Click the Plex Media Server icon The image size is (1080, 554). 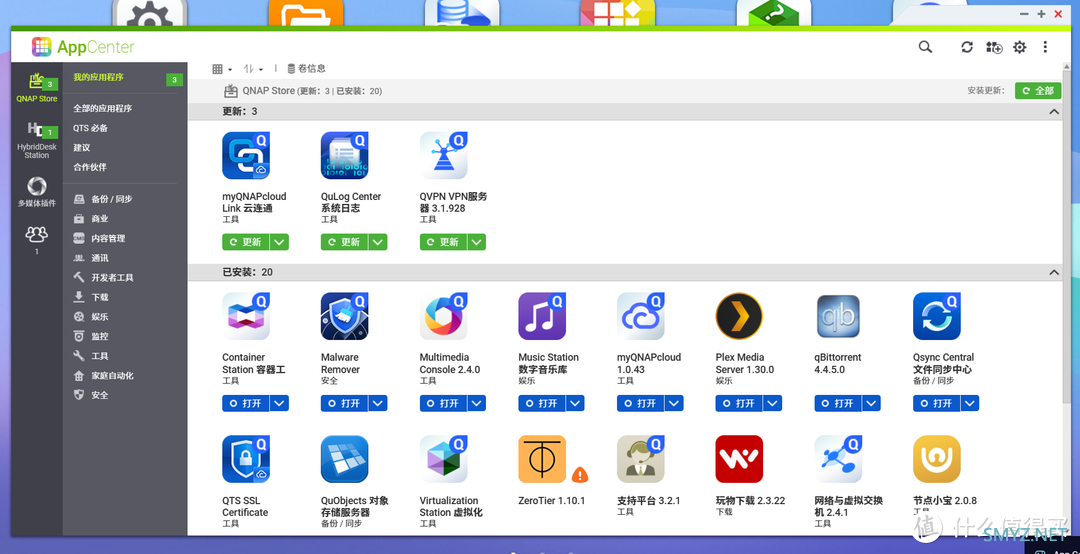(739, 316)
